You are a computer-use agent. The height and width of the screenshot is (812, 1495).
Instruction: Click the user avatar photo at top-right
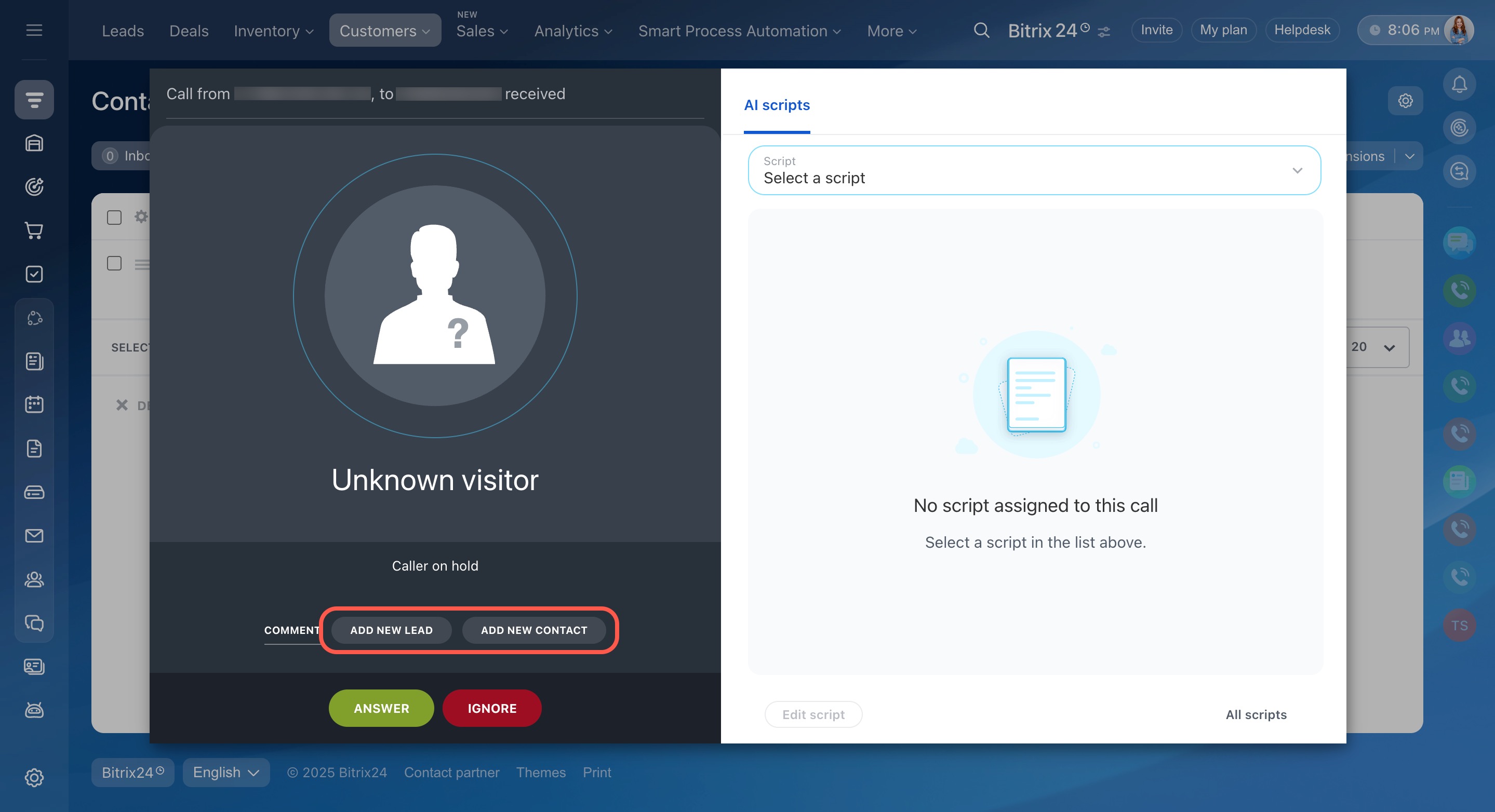point(1459,30)
